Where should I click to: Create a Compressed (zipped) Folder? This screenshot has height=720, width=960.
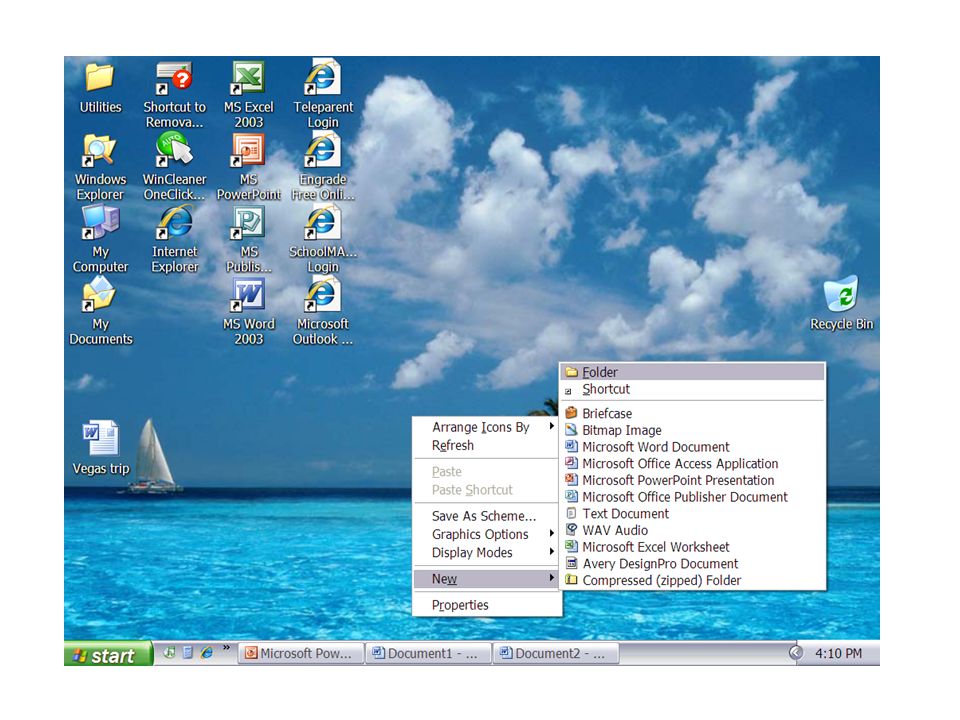[692, 580]
